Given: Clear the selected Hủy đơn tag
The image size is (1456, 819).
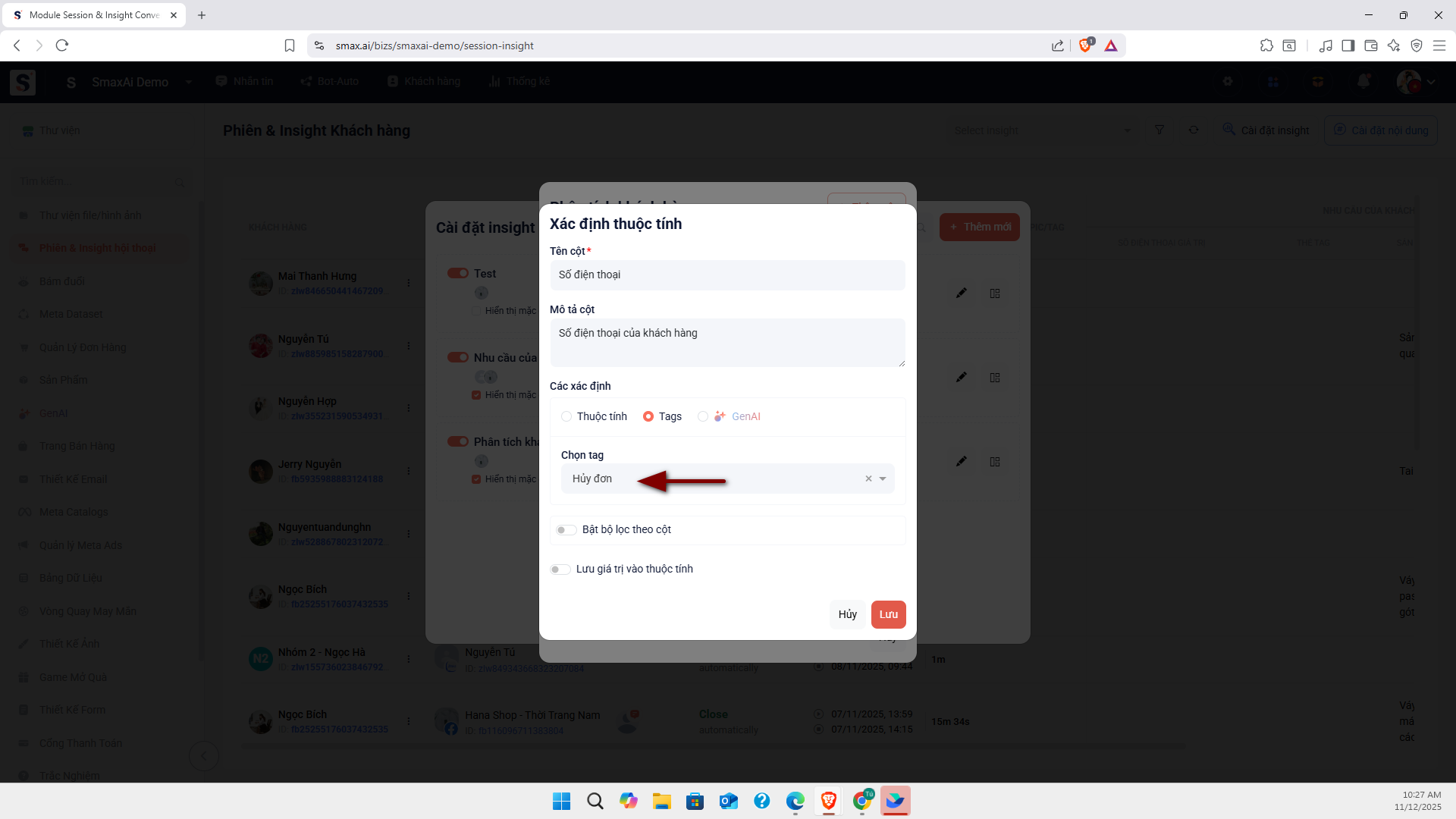Looking at the screenshot, I should click(x=868, y=479).
